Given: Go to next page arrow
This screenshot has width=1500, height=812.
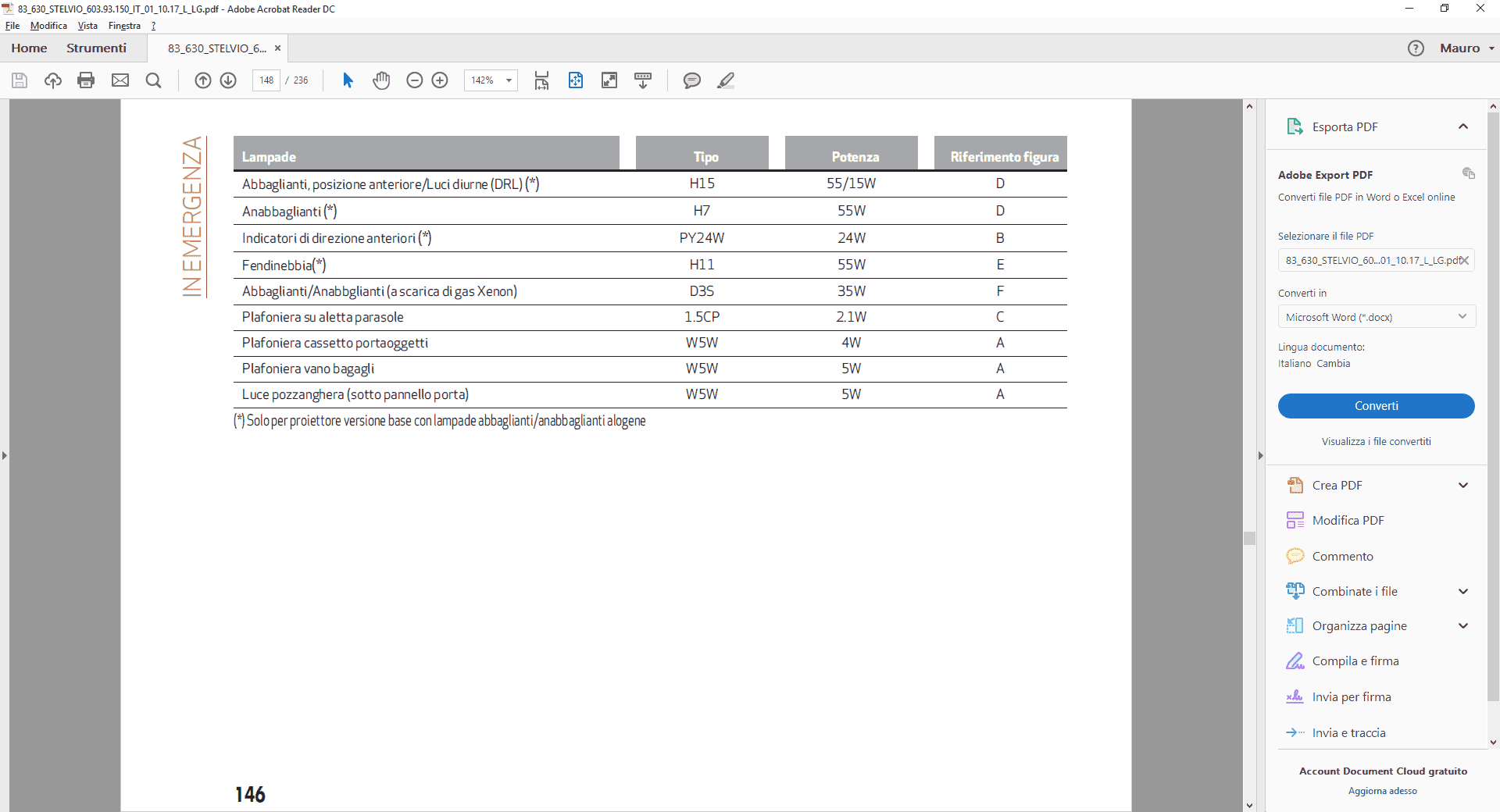Looking at the screenshot, I should [228, 80].
